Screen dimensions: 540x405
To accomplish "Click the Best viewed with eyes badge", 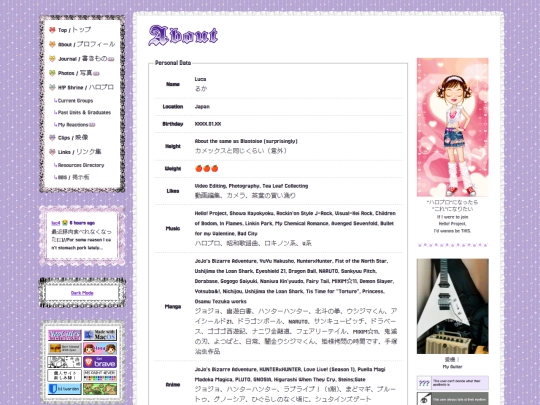I will click(x=65, y=349).
